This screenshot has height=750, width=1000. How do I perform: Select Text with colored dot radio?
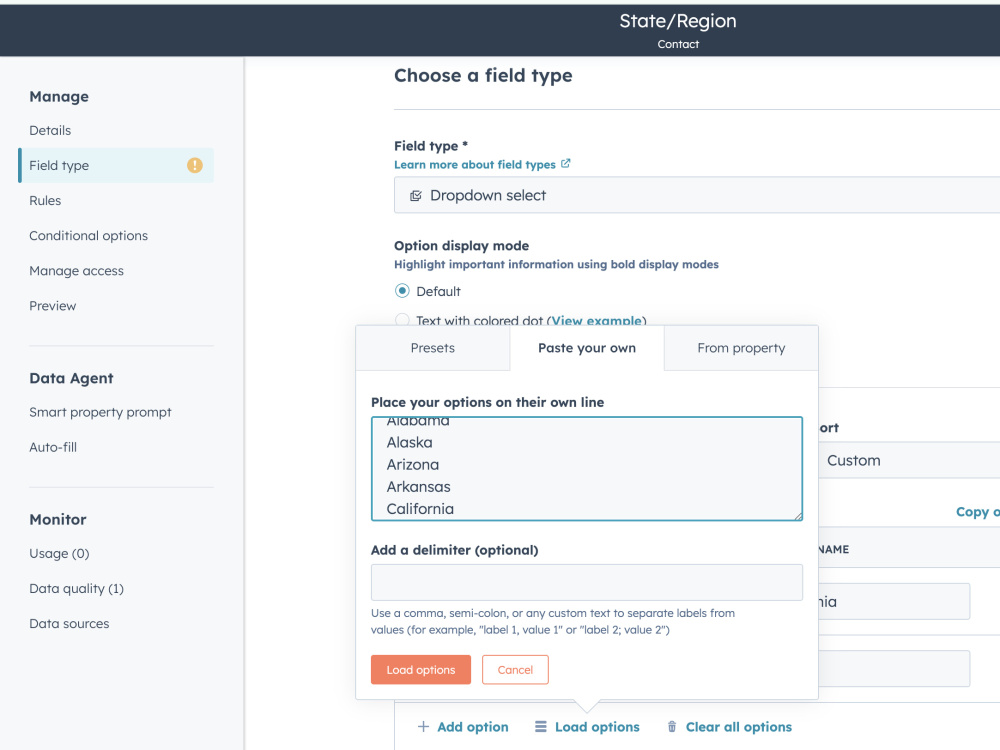click(402, 320)
